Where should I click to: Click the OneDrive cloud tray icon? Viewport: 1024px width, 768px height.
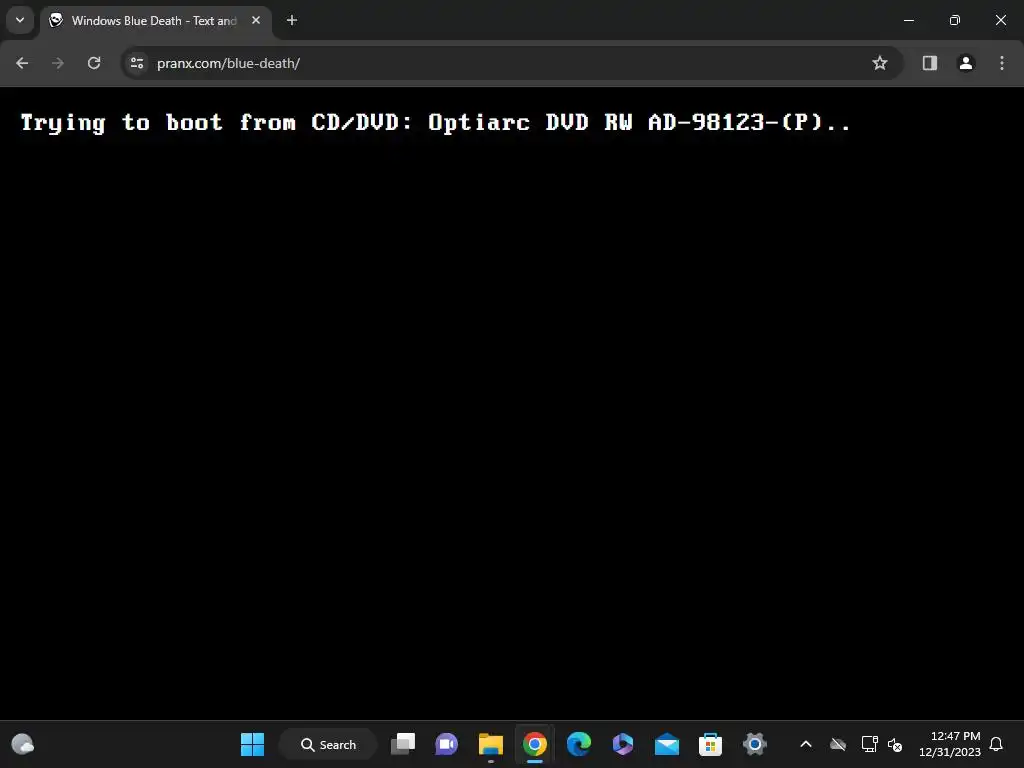coord(838,744)
